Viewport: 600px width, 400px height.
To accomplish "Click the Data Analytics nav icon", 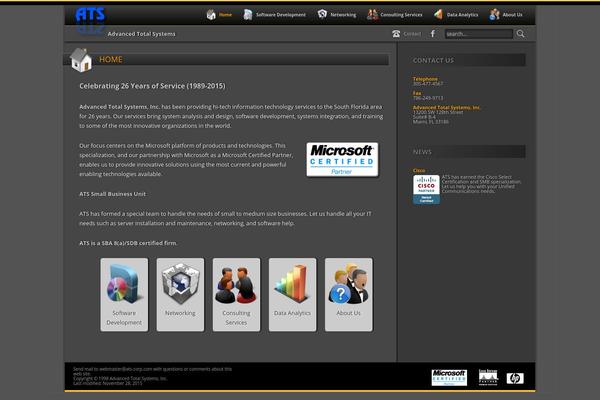I will tap(439, 15).
